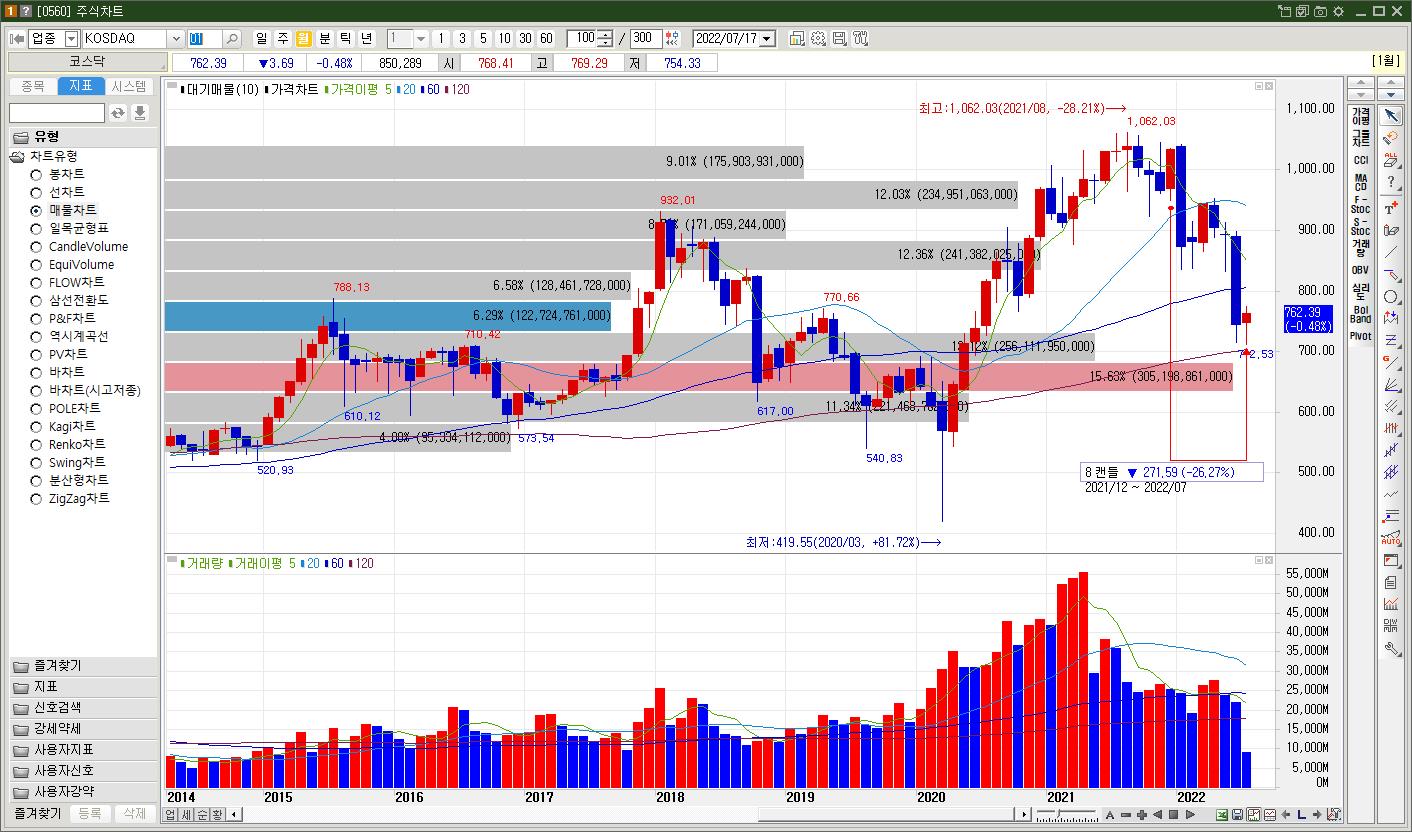
Task: Open the interval number dropdown showing 1
Action: point(420,39)
